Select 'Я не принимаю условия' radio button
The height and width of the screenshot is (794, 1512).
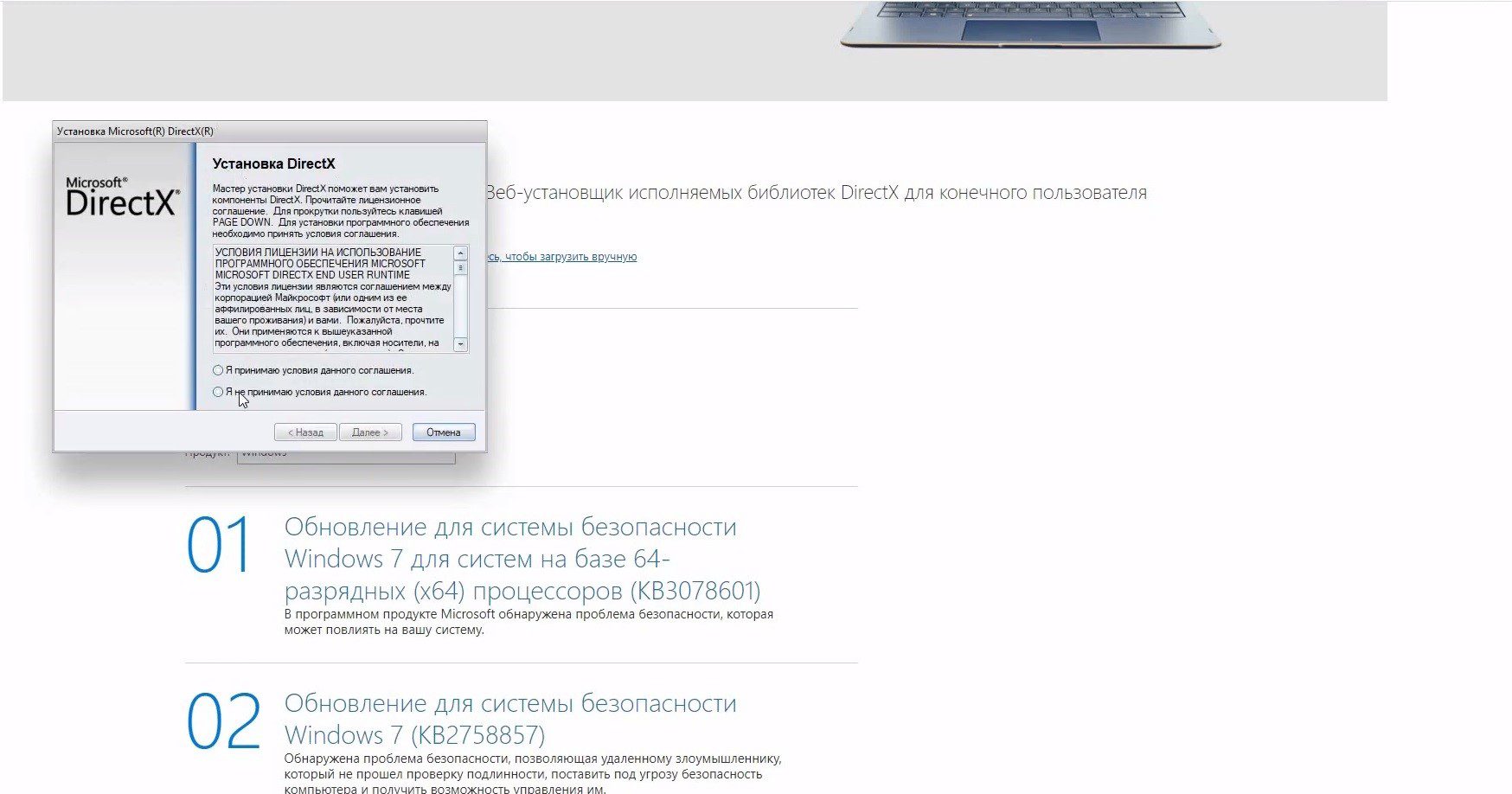(x=218, y=392)
